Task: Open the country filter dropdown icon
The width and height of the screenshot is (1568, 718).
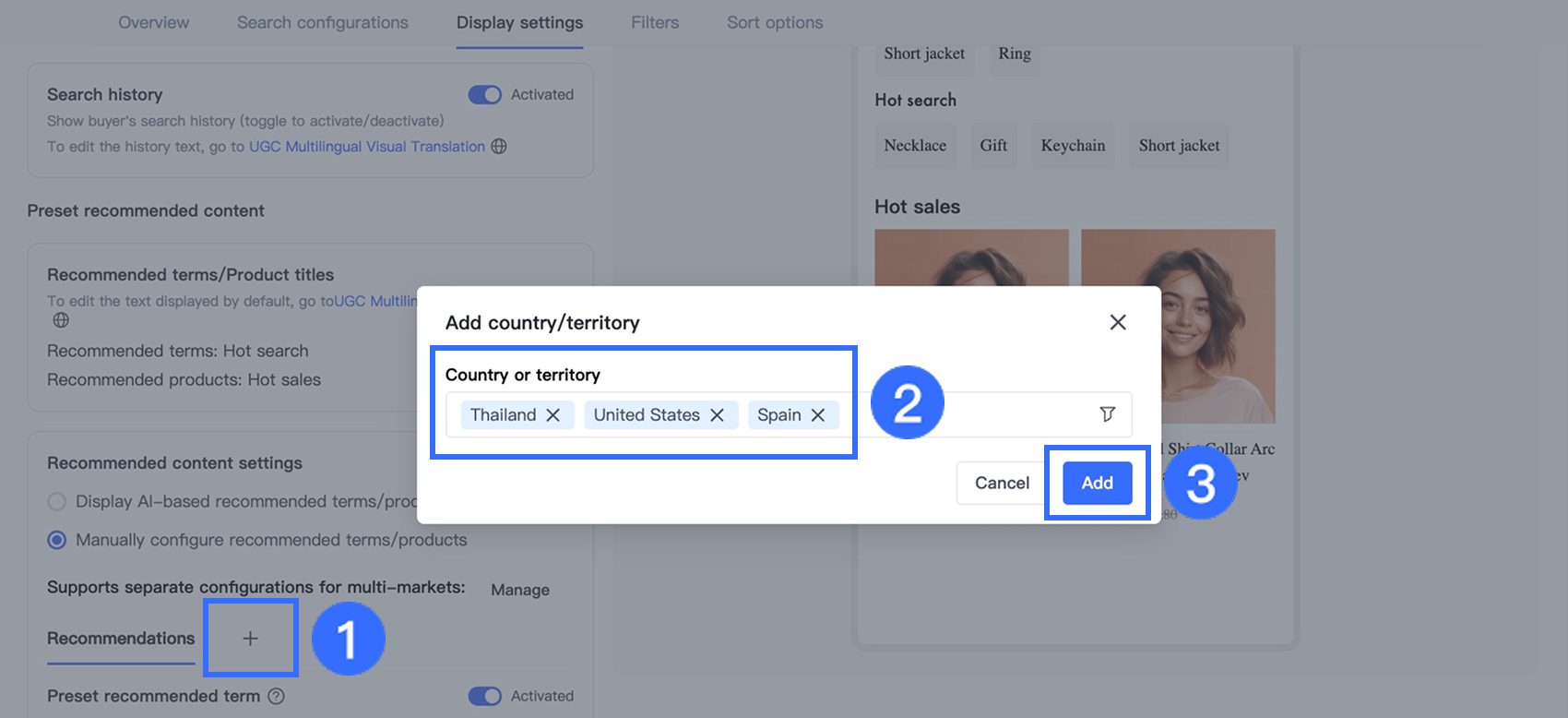Action: point(1108,414)
